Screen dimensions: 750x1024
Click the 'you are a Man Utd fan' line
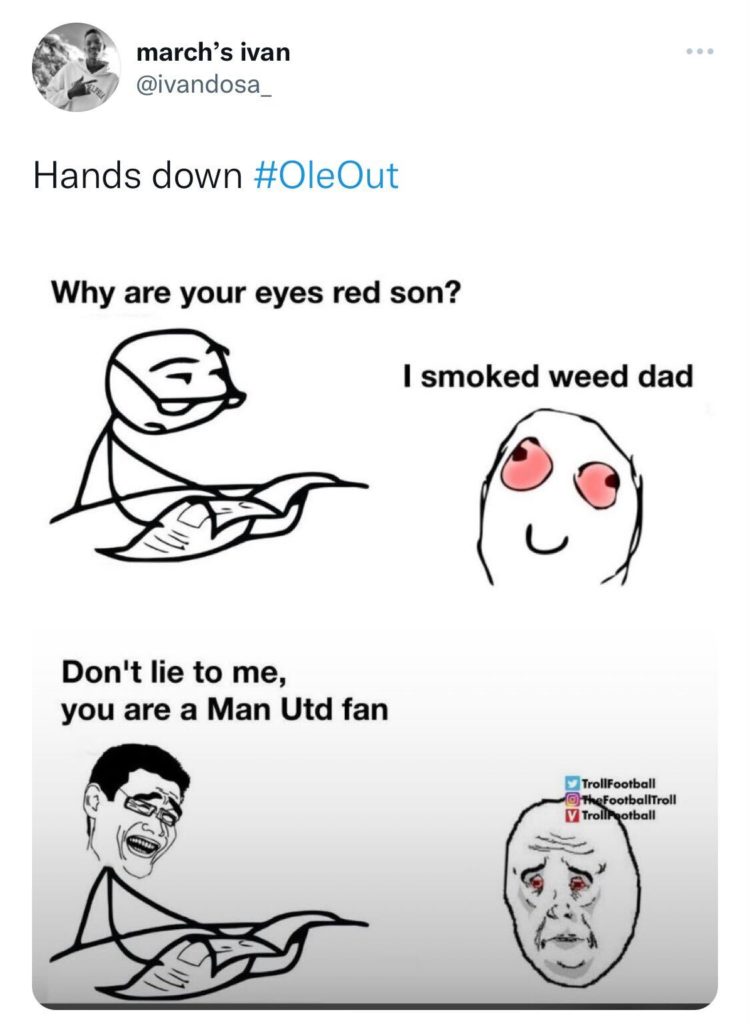tap(225, 710)
